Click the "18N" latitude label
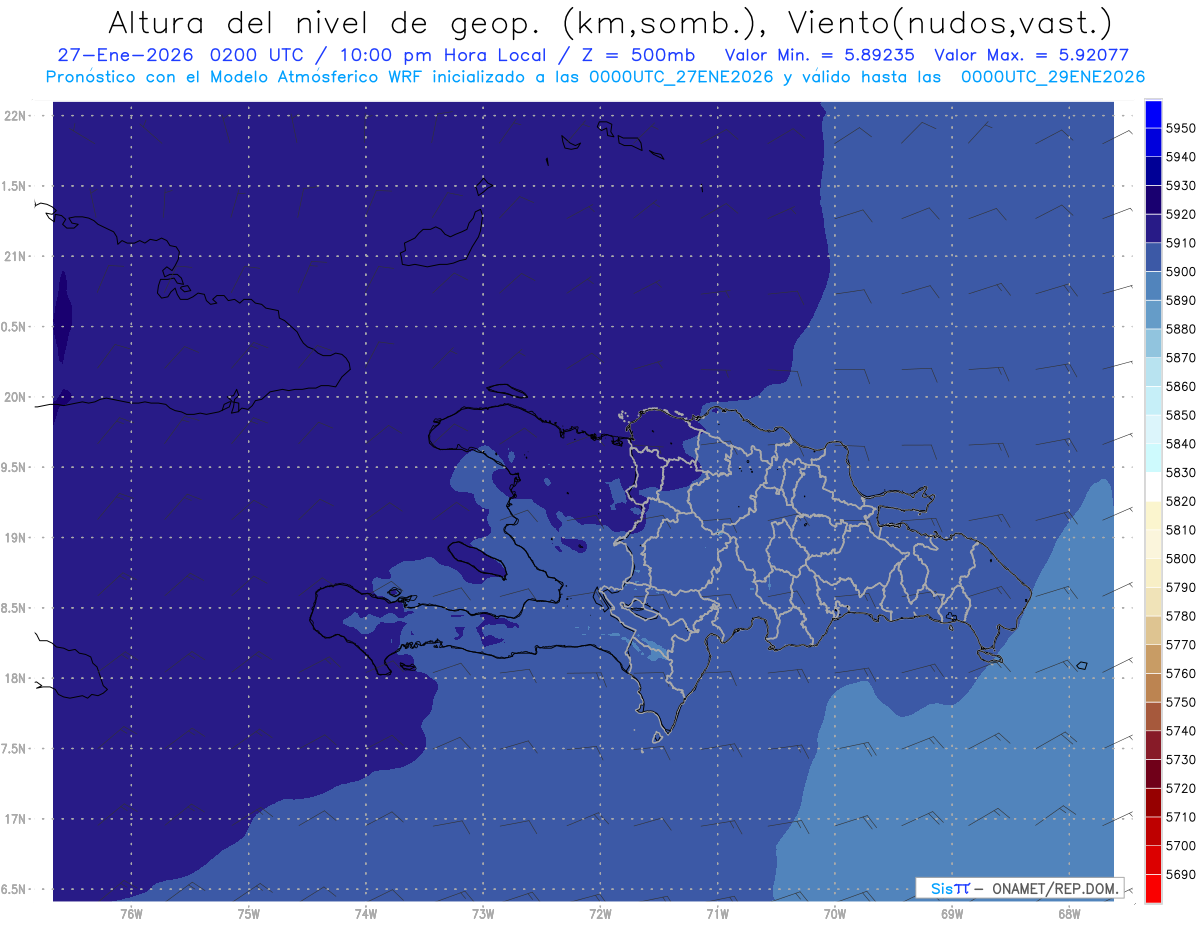The width and height of the screenshot is (1200, 927). 16,678
